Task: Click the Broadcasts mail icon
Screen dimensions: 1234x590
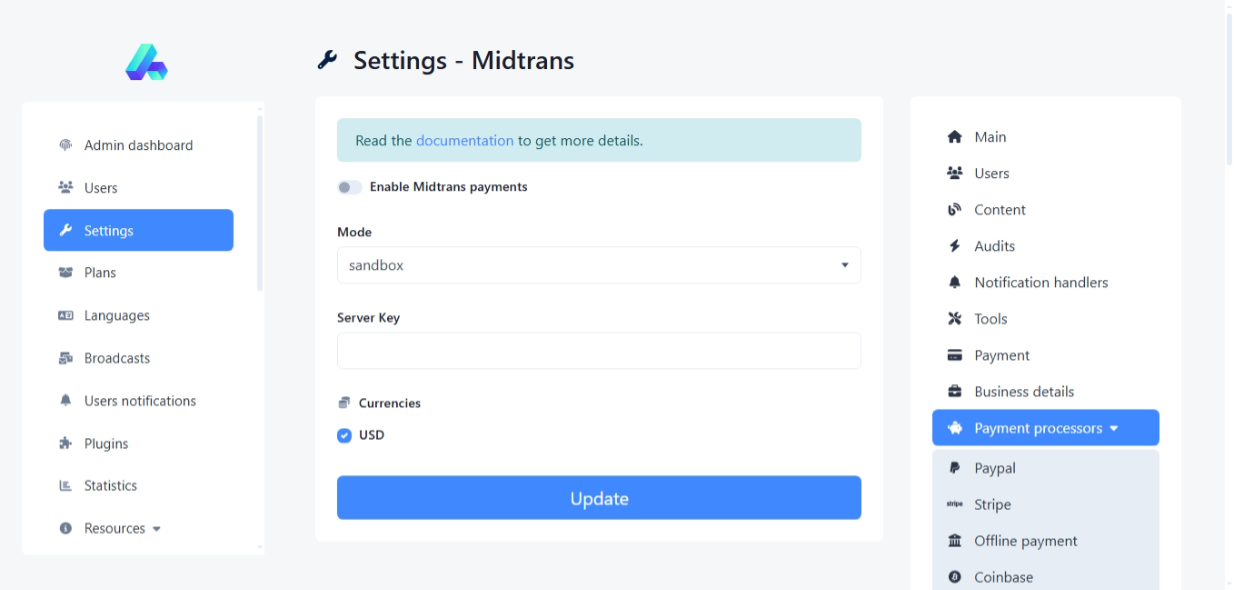Action: [66, 358]
